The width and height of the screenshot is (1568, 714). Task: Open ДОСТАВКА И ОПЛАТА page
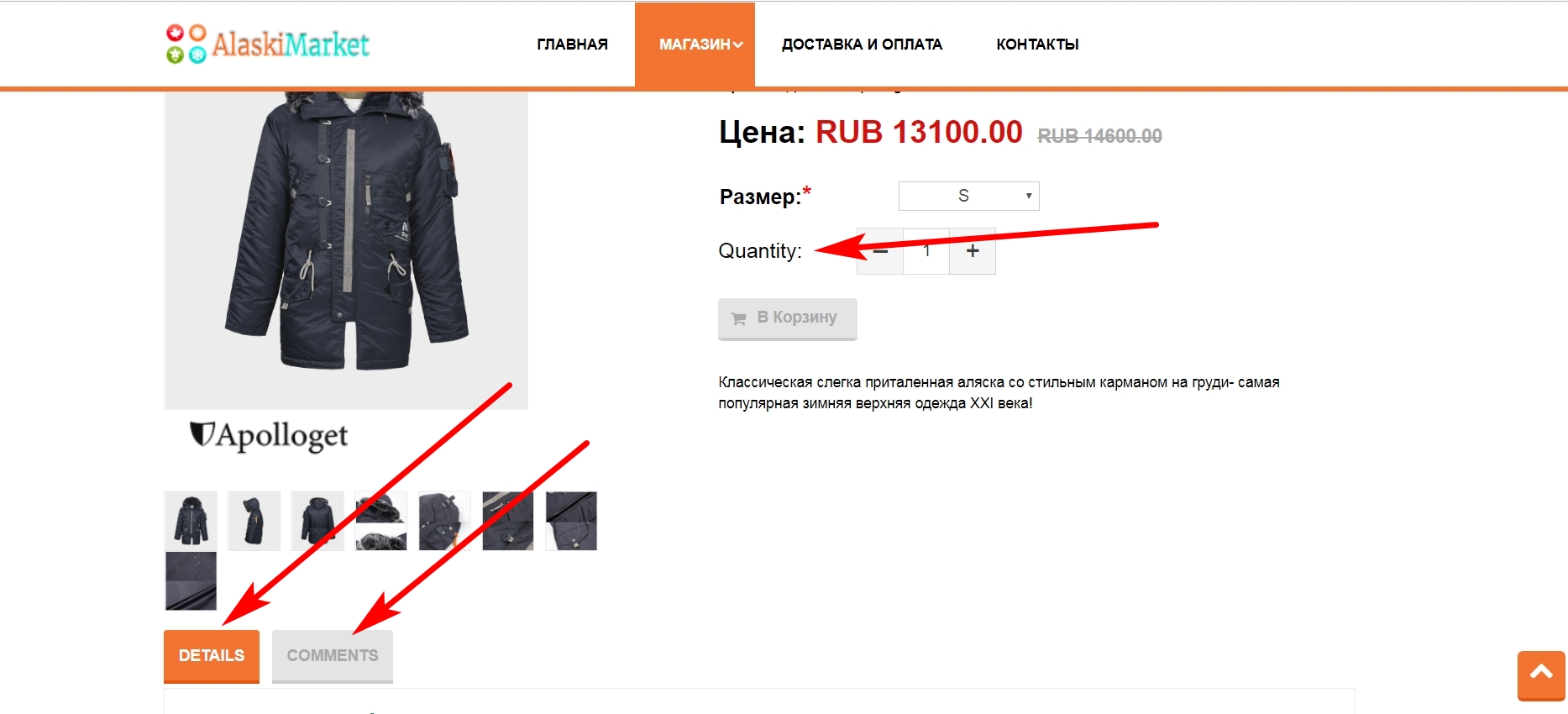862,45
